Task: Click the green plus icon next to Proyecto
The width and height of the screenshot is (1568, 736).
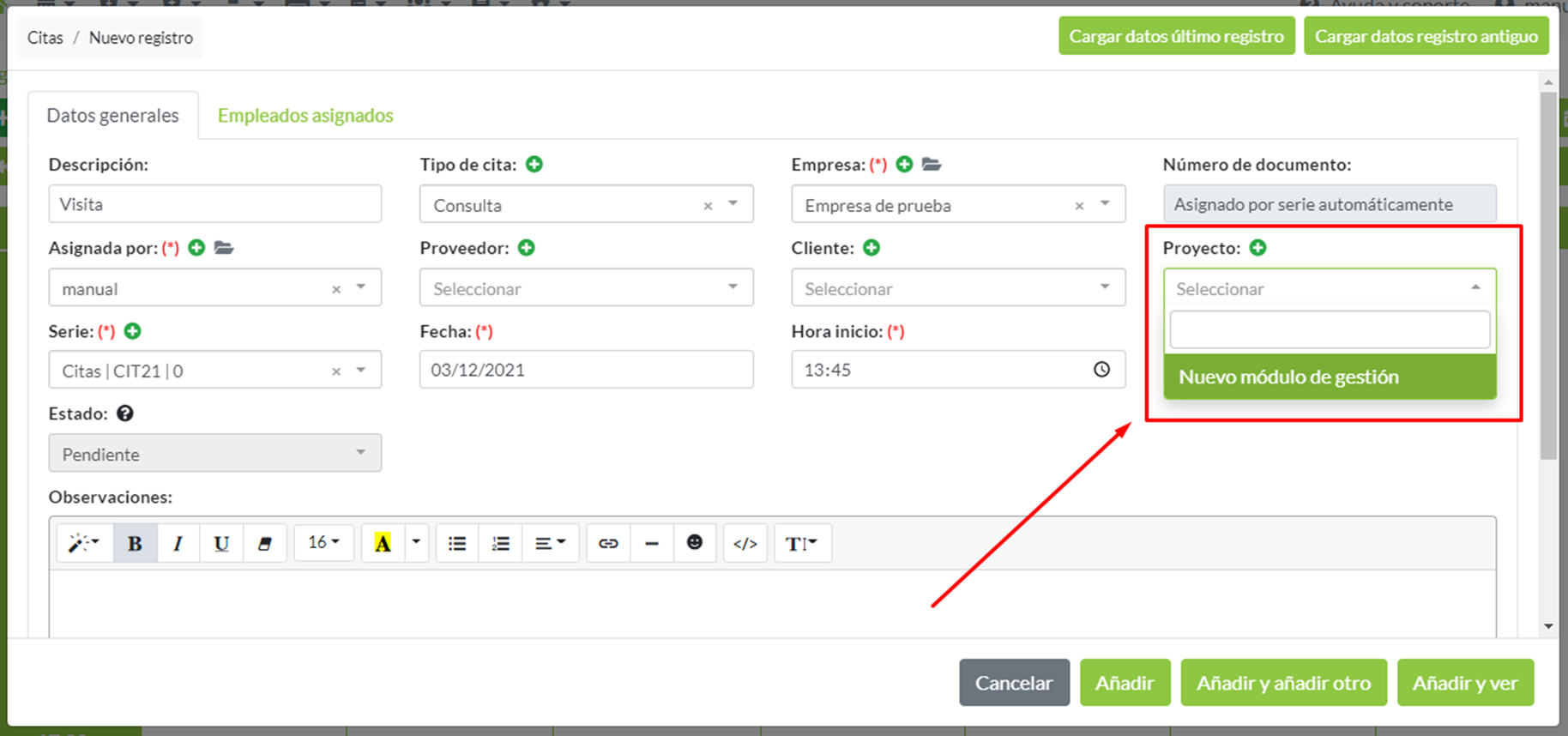Action: [1257, 248]
